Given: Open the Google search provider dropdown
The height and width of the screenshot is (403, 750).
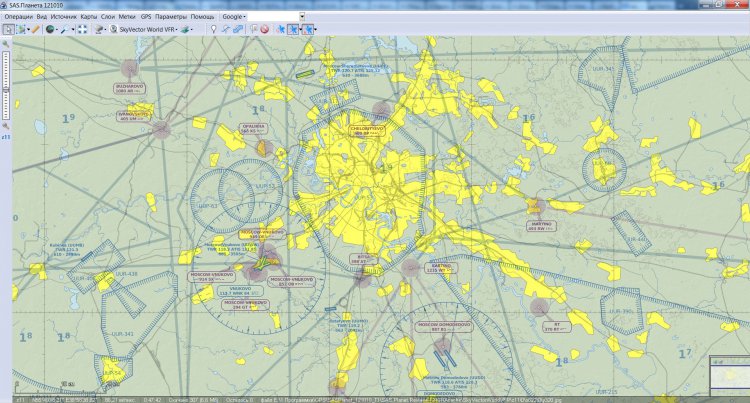Looking at the screenshot, I should point(233,17).
